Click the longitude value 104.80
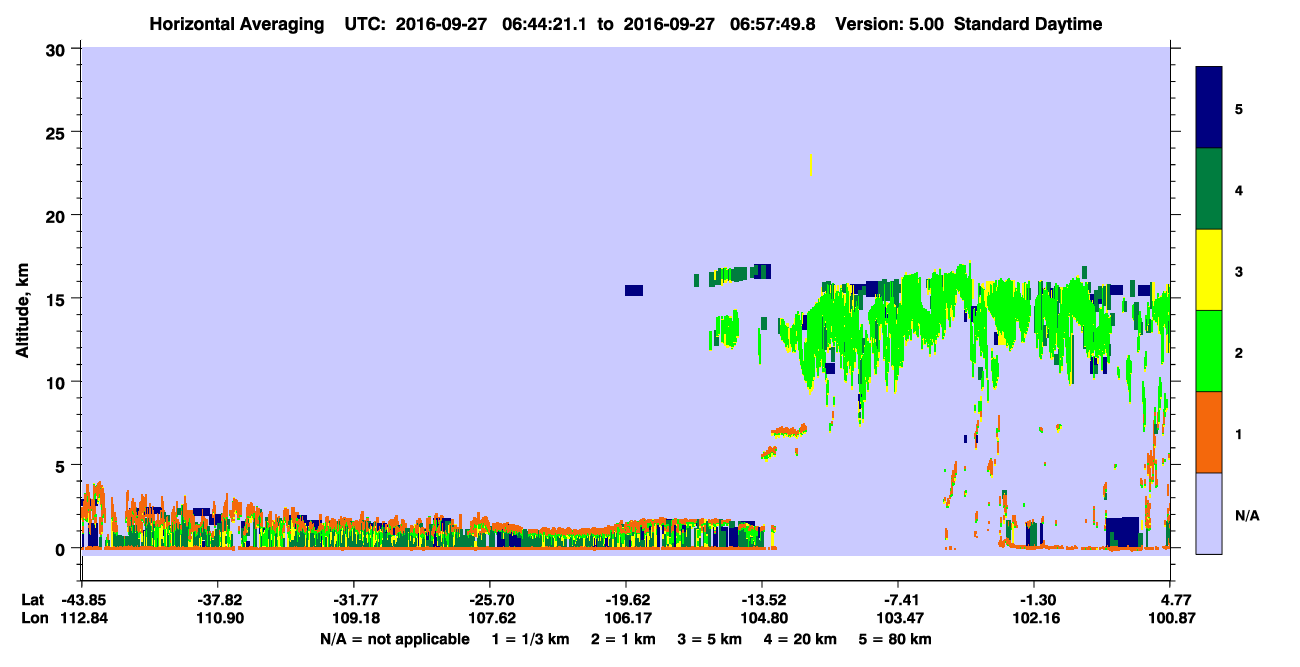Screen dimensions: 1300x667 point(762,618)
